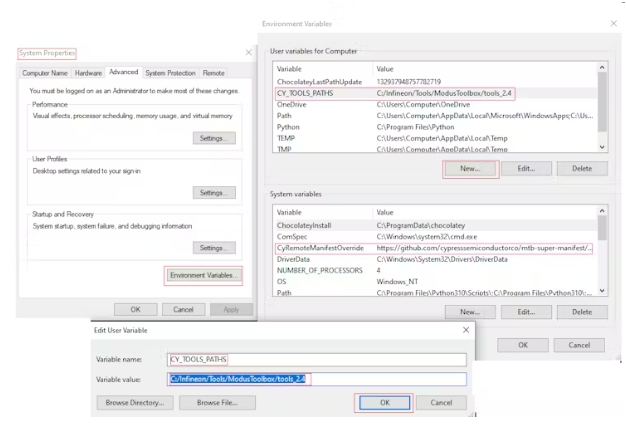Open Performance Settings button
Image resolution: width=626 pixels, height=427 pixels.
[x=215, y=138]
